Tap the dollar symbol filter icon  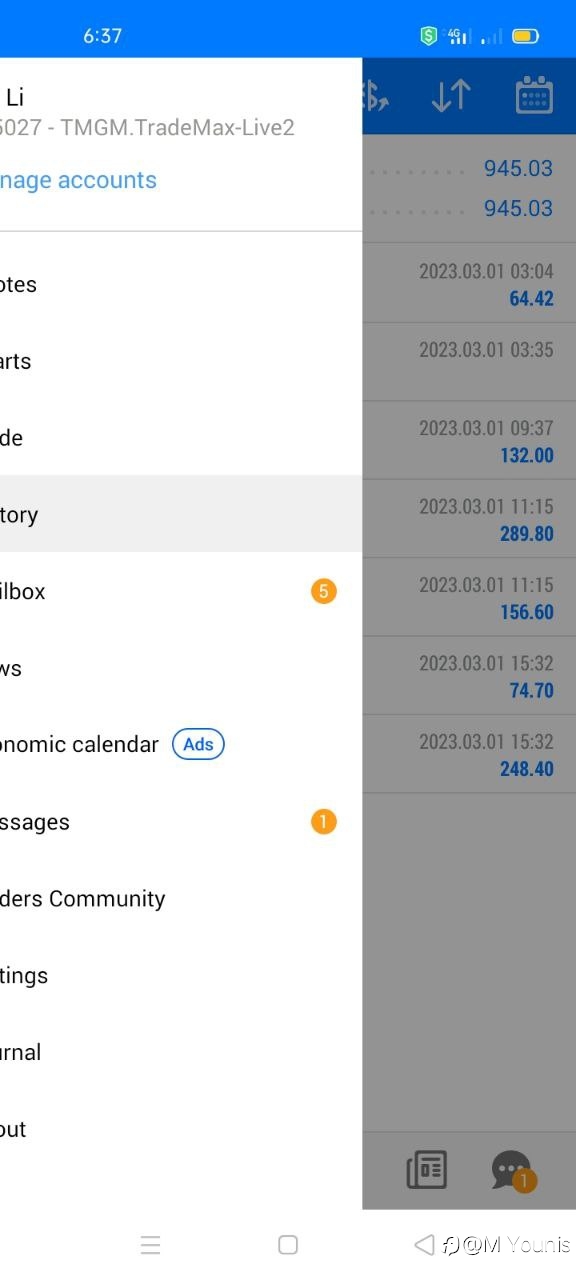[x=375, y=95]
